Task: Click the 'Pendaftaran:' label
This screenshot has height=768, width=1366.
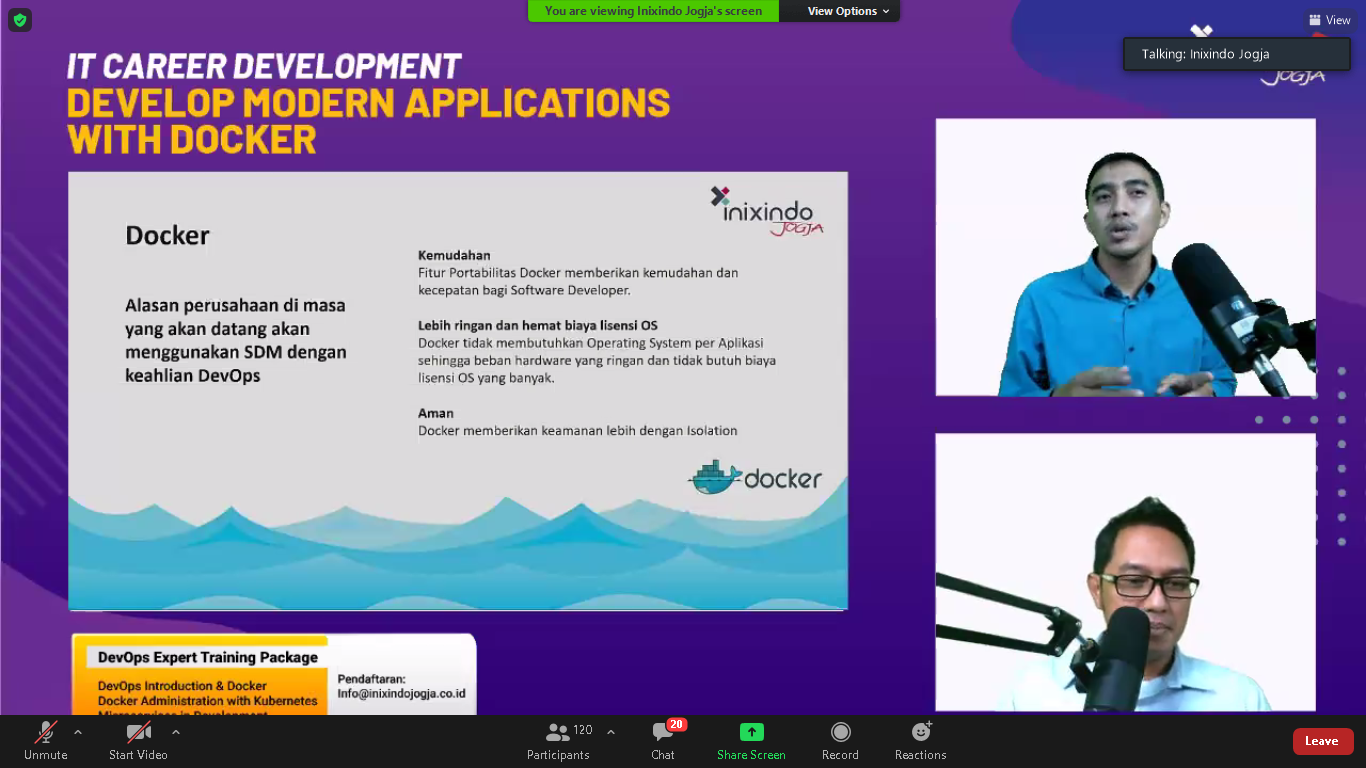Action: (371, 679)
